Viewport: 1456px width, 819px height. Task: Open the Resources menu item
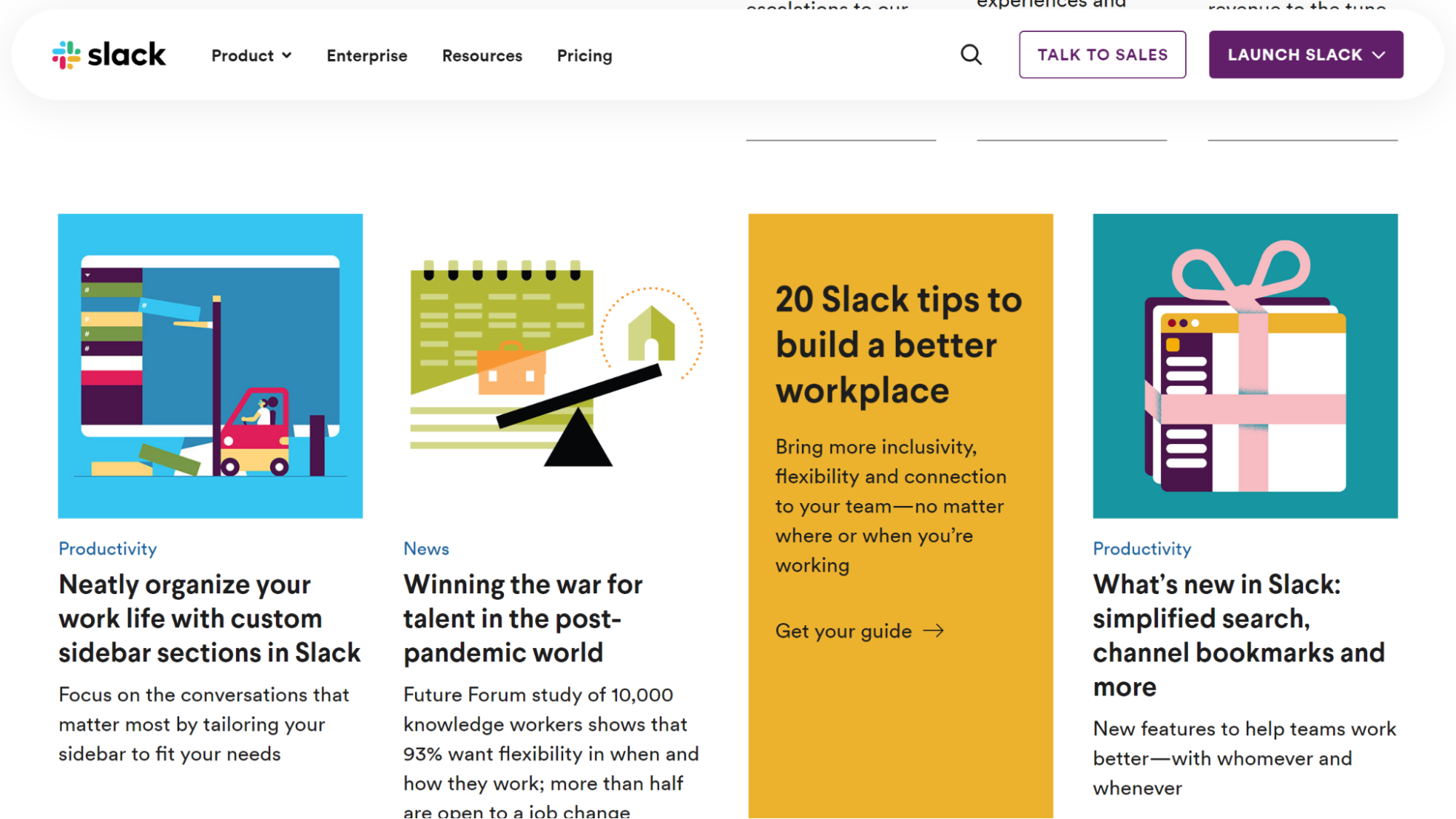(482, 55)
